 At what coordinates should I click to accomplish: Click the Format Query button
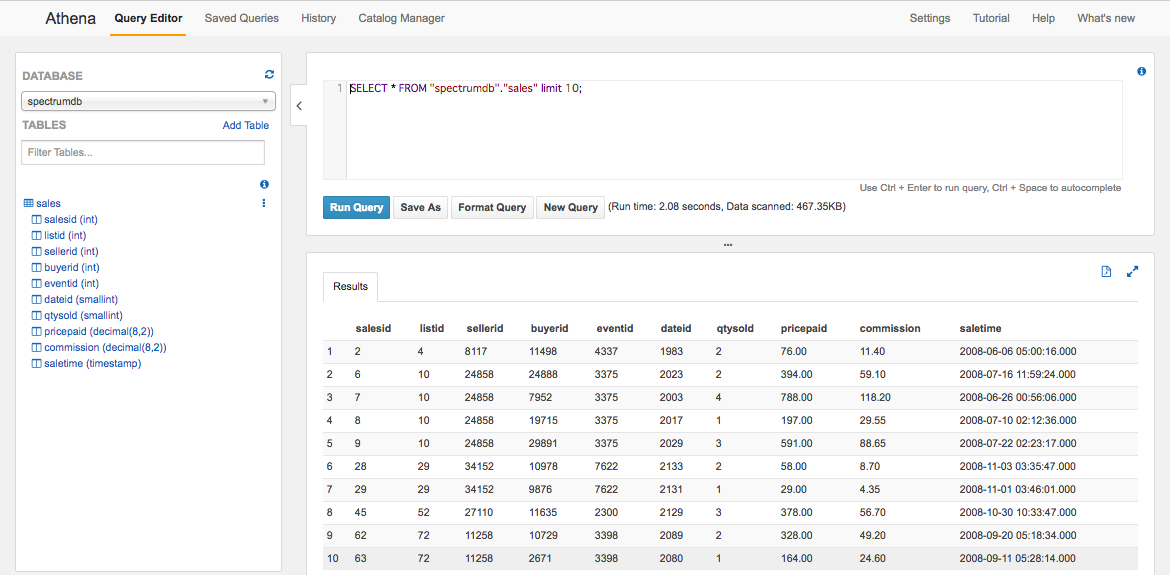492,207
